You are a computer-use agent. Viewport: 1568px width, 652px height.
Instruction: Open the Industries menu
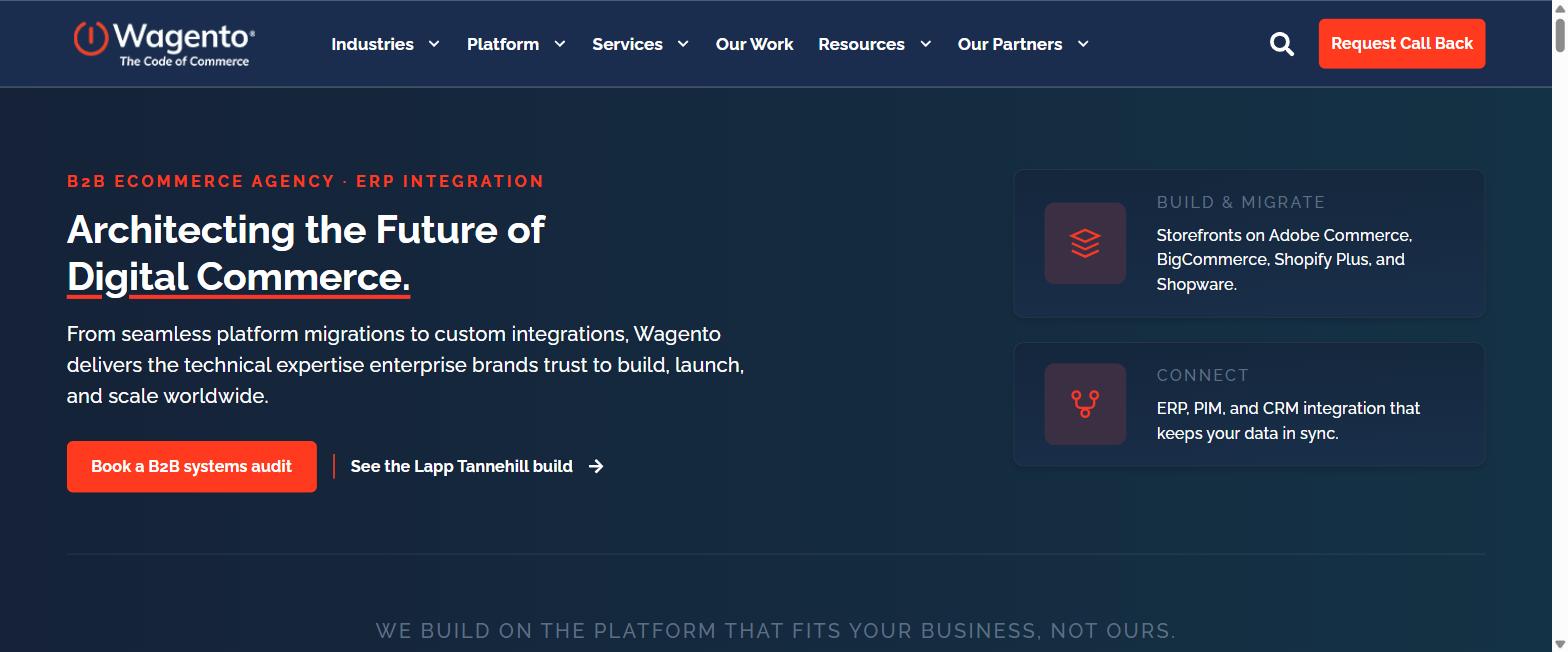tap(372, 44)
